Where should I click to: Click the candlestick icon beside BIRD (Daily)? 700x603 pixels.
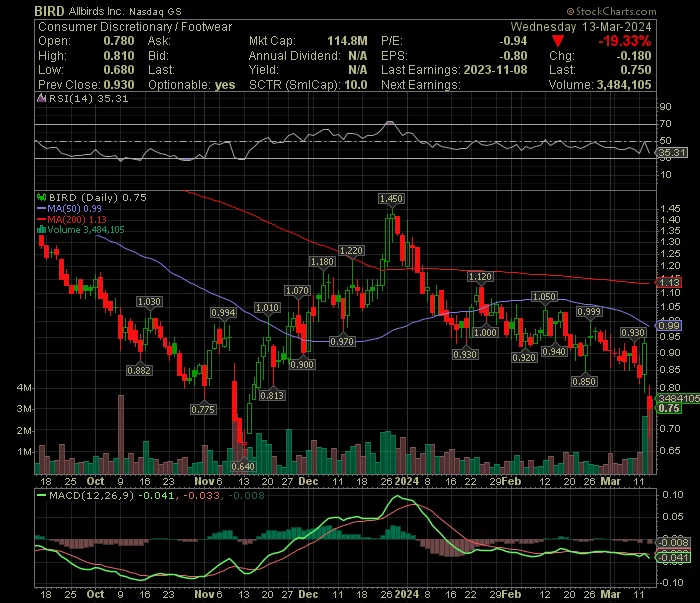(42, 197)
